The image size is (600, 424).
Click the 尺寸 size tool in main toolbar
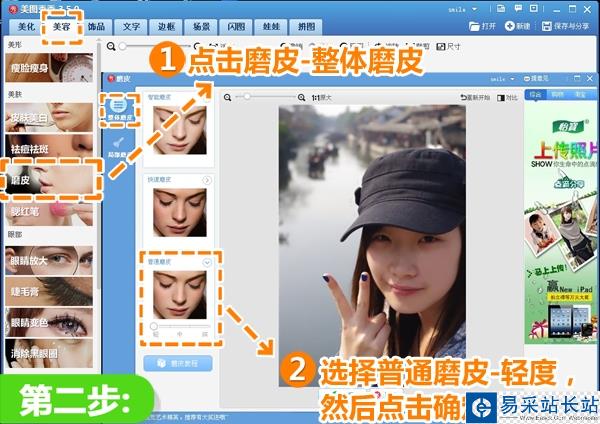[x=448, y=46]
